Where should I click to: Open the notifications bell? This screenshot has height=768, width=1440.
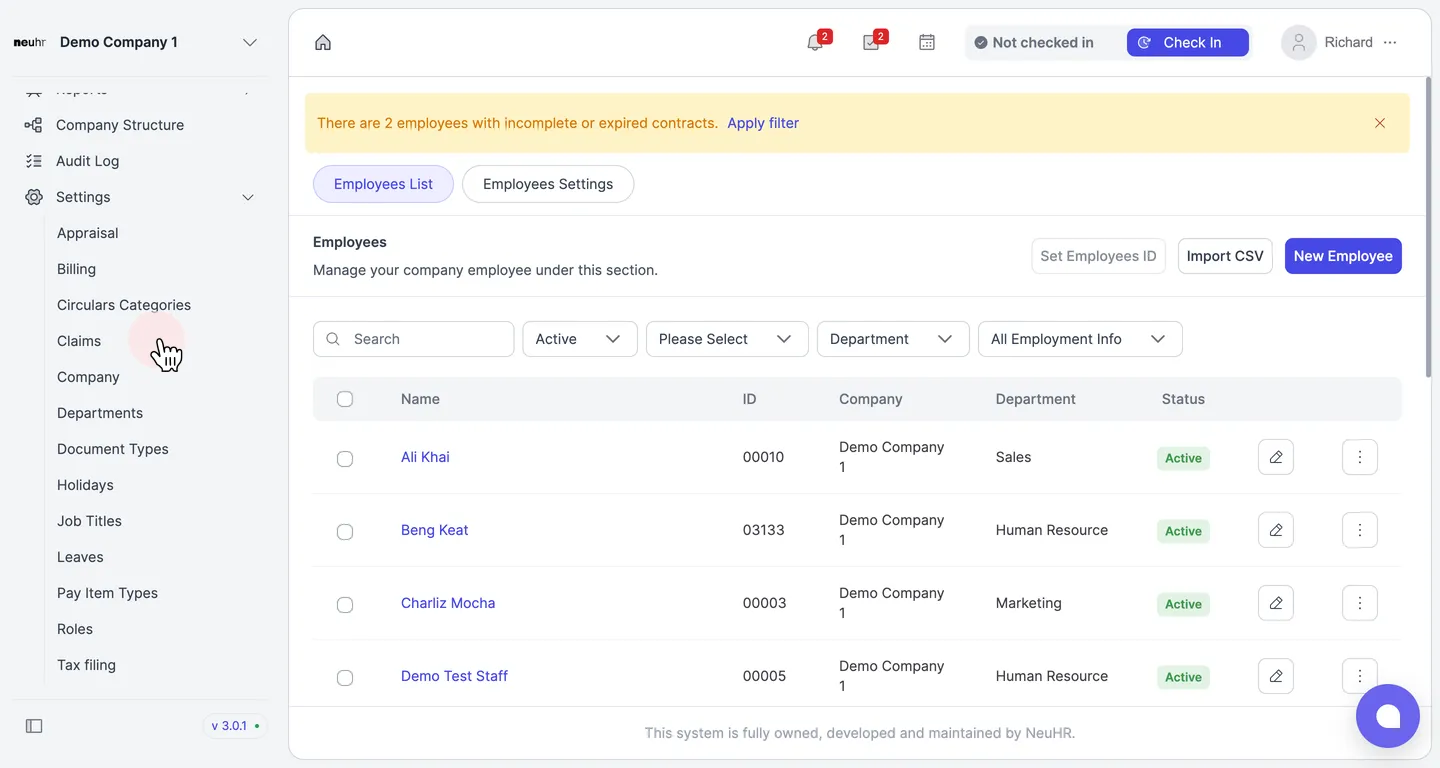tap(815, 42)
